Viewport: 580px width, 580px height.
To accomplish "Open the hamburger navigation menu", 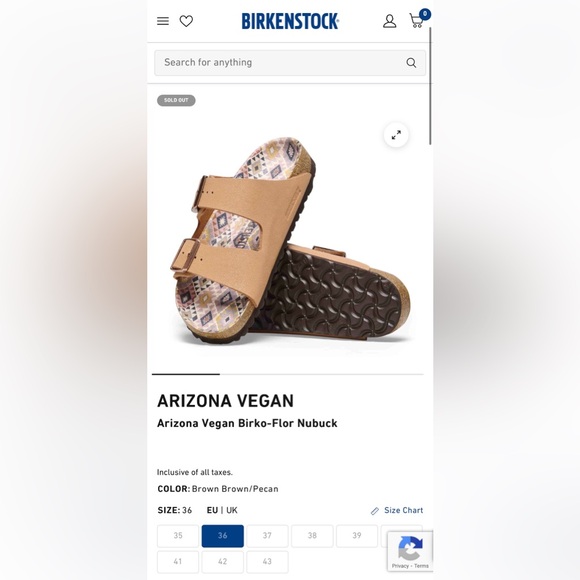I will point(163,21).
